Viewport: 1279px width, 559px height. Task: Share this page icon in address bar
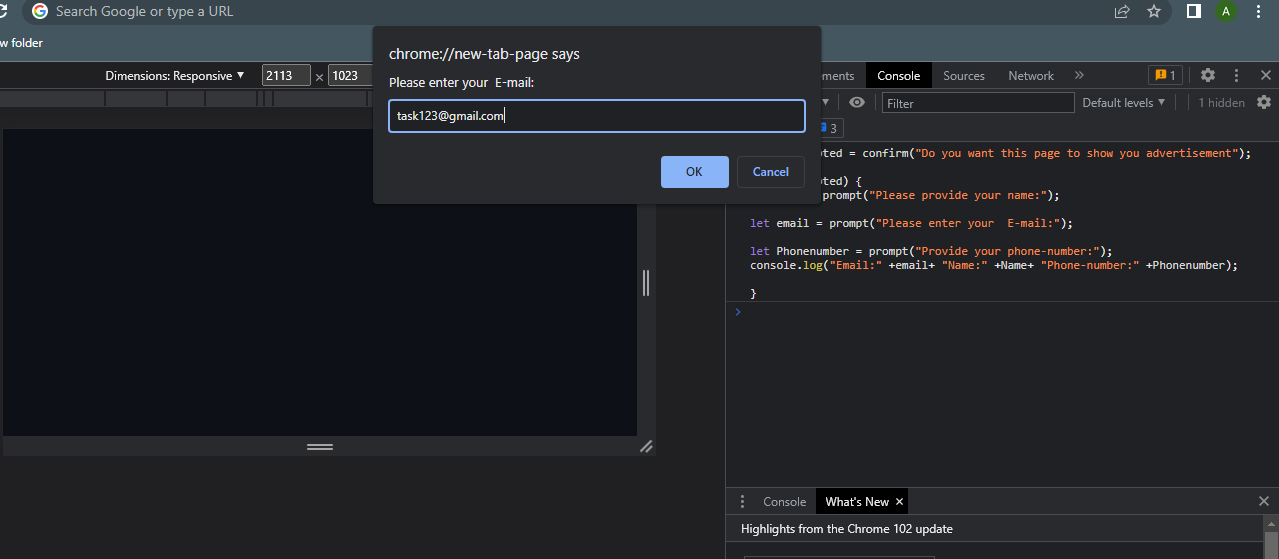click(x=1122, y=11)
